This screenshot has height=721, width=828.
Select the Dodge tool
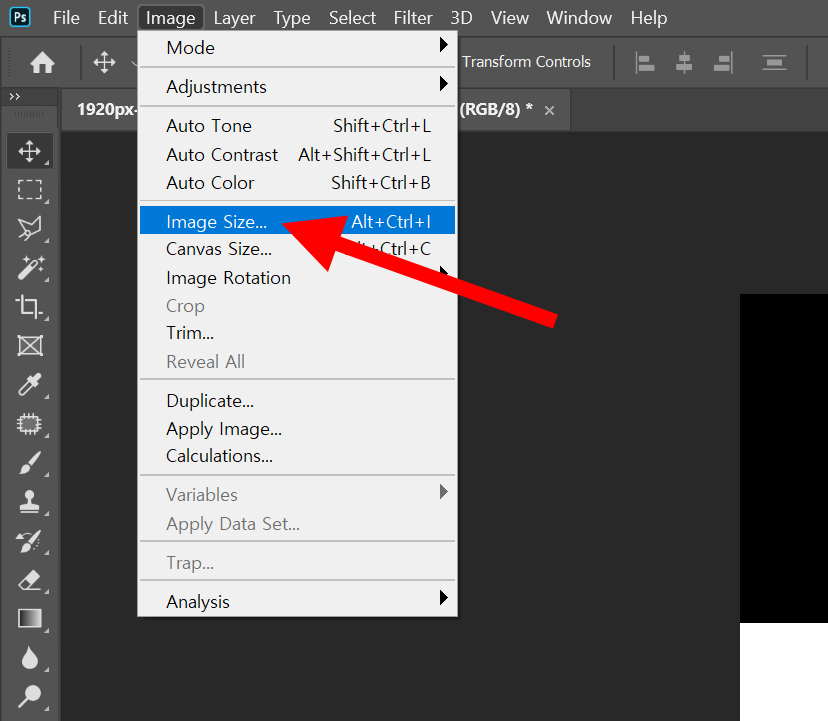[30, 696]
